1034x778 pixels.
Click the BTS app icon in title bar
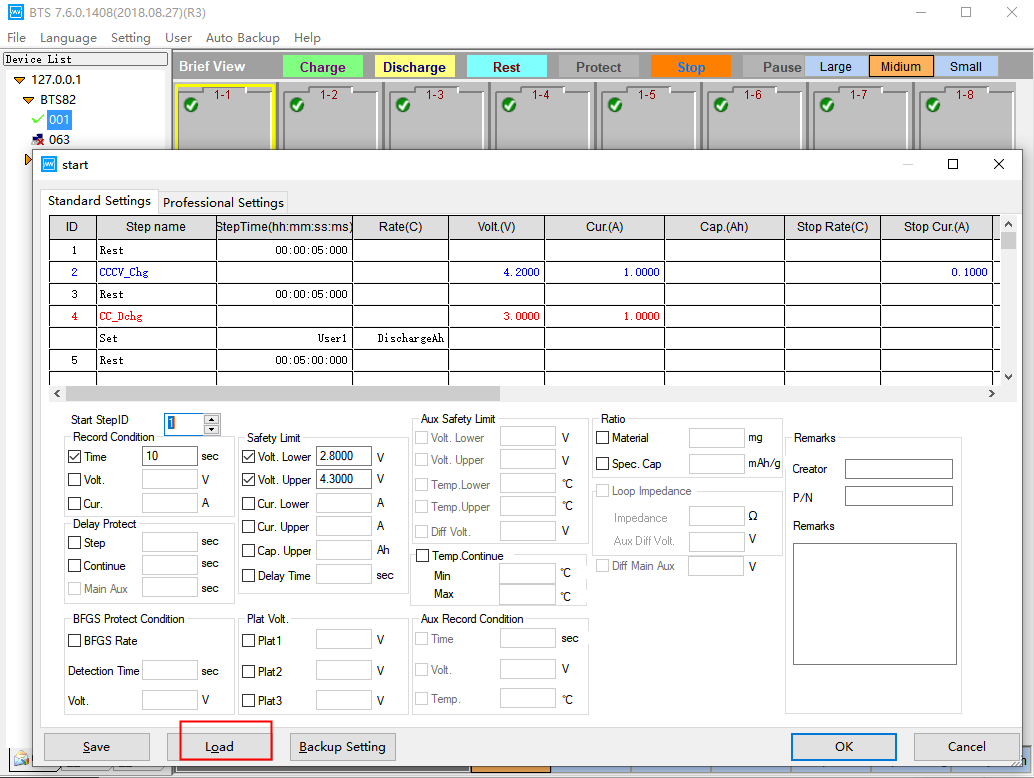pyautogui.click(x=15, y=12)
